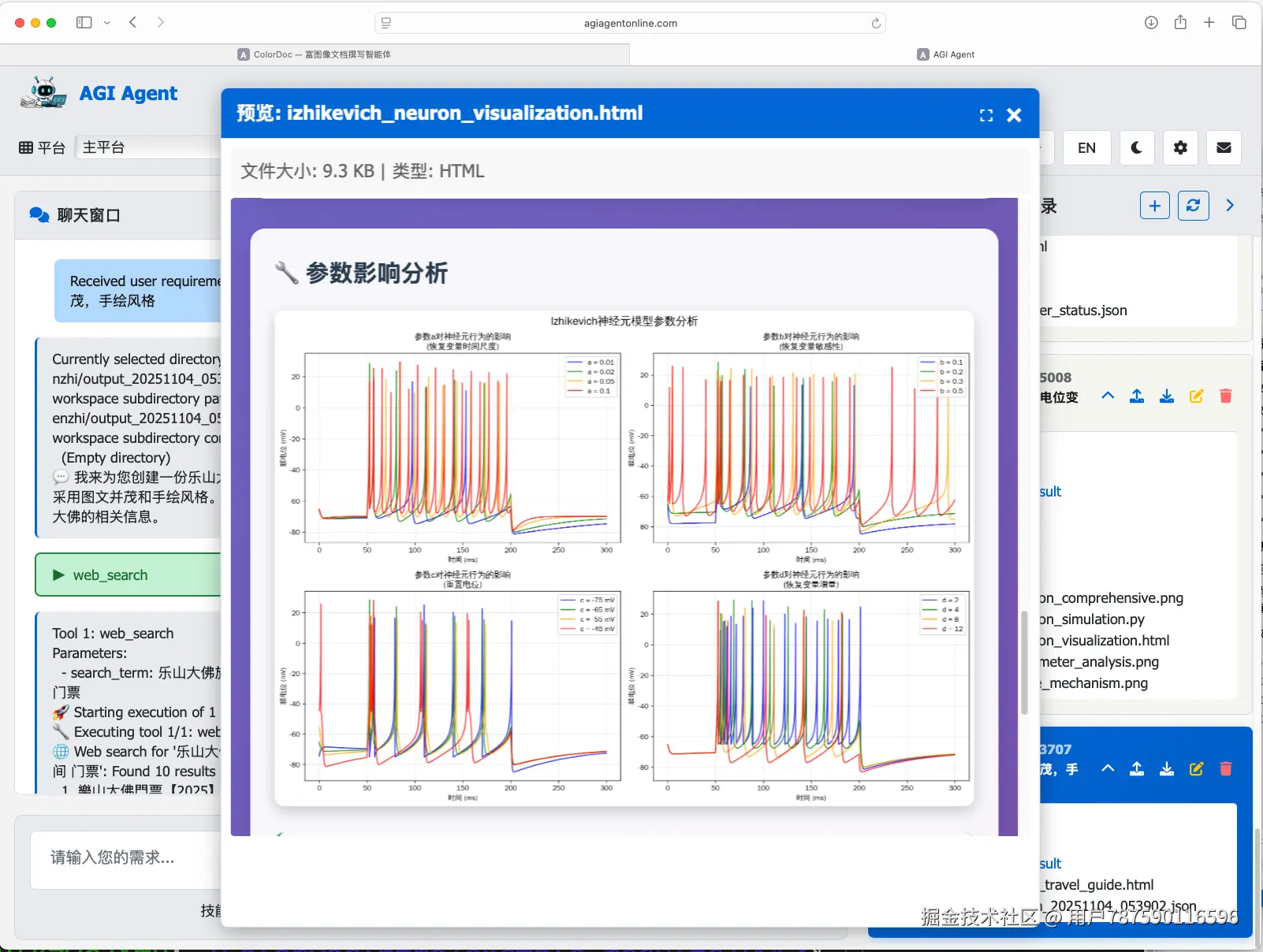1263x952 pixels.
Task: Delete the 5008 directory
Action: pos(1226,396)
